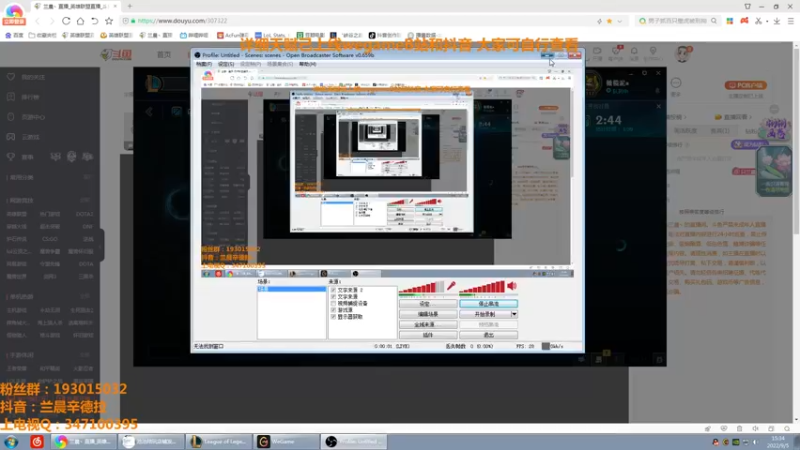Enable the '视频捕捉设备' source checkbox
This screenshot has height=450, width=800.
point(333,303)
